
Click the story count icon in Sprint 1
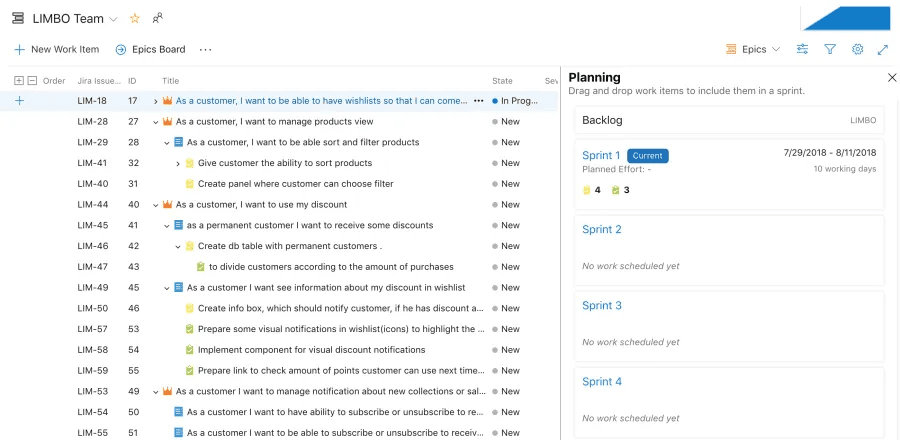[587, 190]
